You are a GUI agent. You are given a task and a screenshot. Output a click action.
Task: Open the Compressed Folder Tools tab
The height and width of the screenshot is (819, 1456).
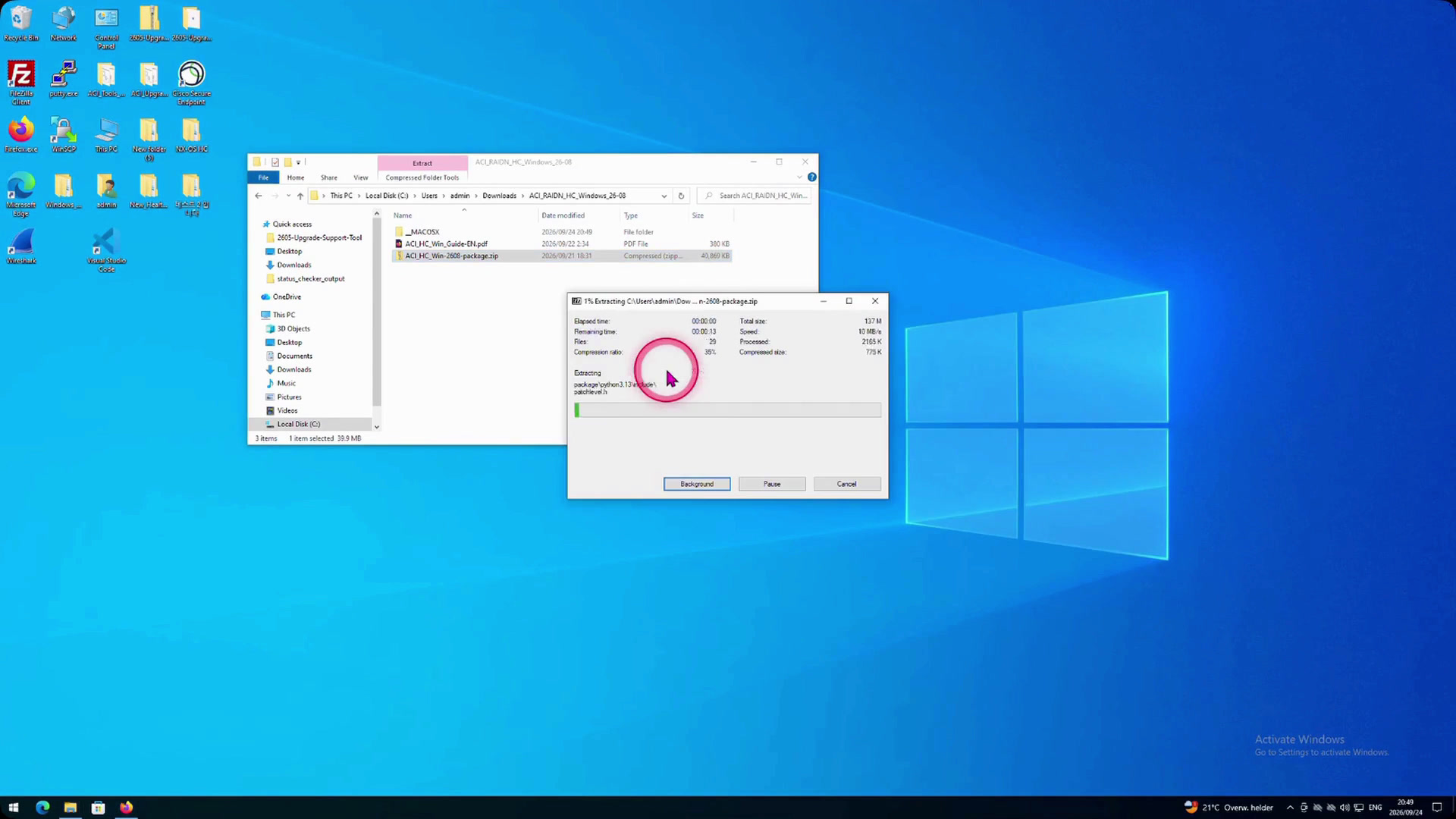[422, 177]
